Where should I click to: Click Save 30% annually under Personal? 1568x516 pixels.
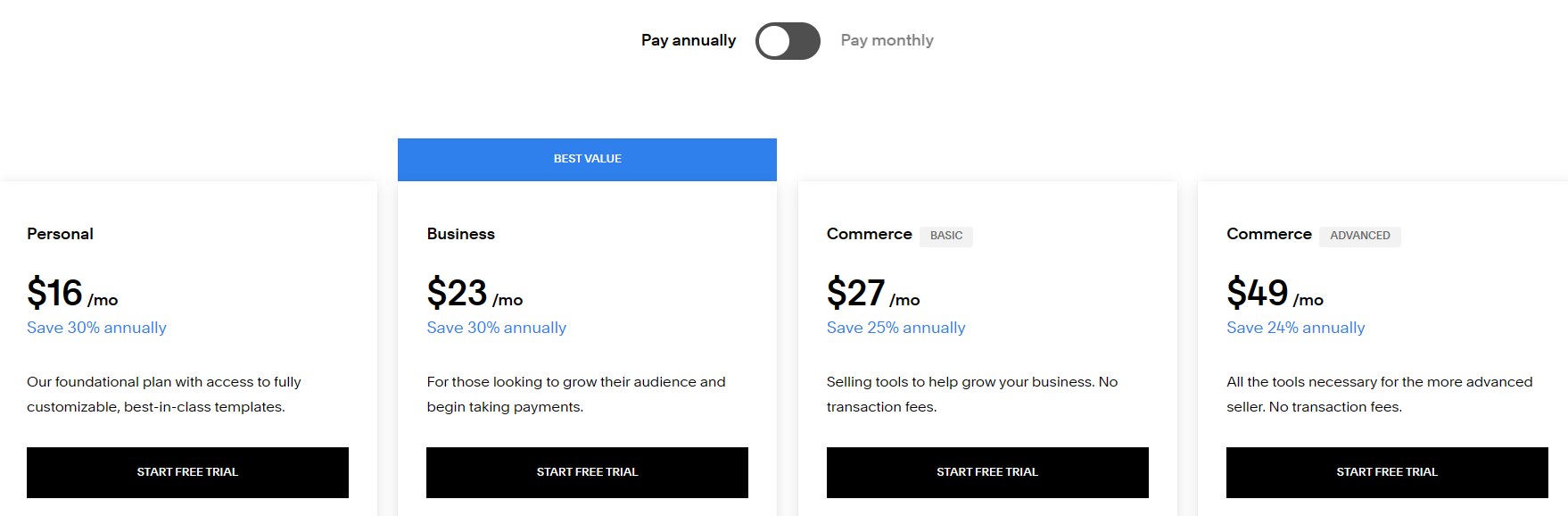(x=96, y=328)
